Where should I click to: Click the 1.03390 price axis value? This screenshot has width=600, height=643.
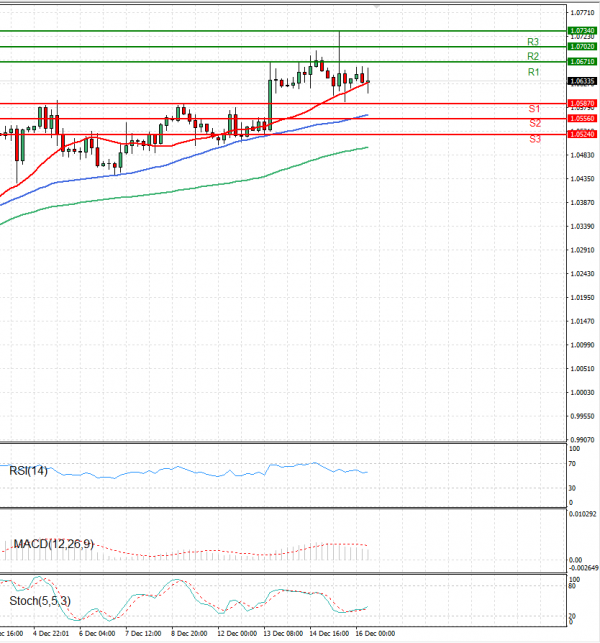coord(582,226)
